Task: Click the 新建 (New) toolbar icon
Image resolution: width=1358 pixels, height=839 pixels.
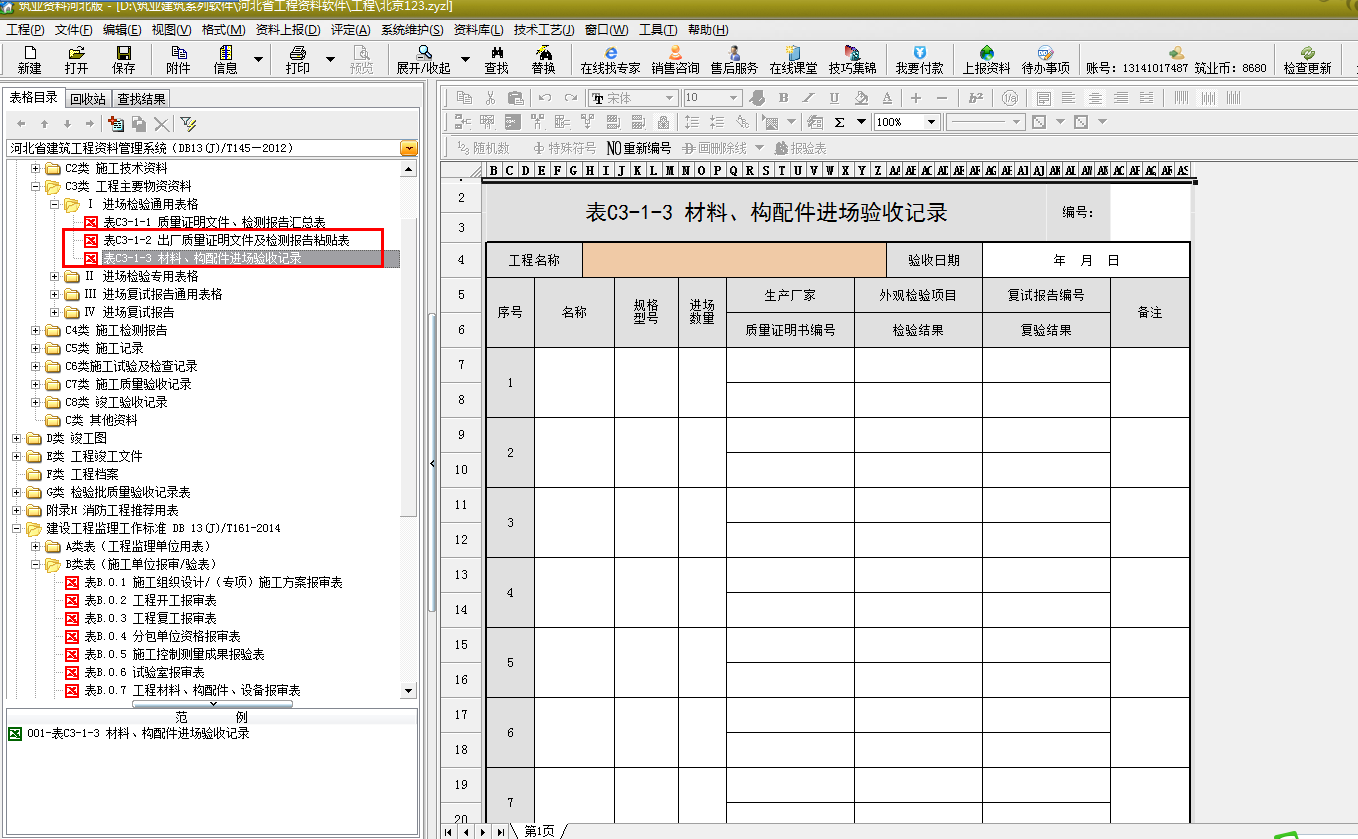Action: click(x=30, y=59)
